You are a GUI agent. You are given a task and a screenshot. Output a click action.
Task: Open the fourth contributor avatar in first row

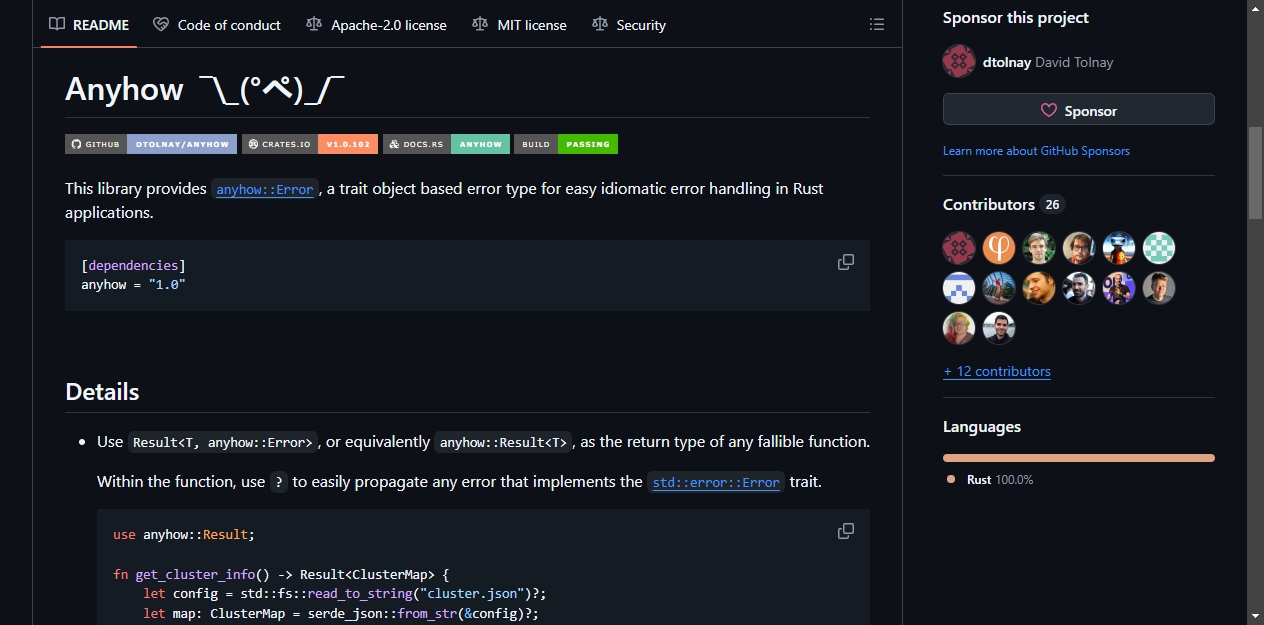1079,248
